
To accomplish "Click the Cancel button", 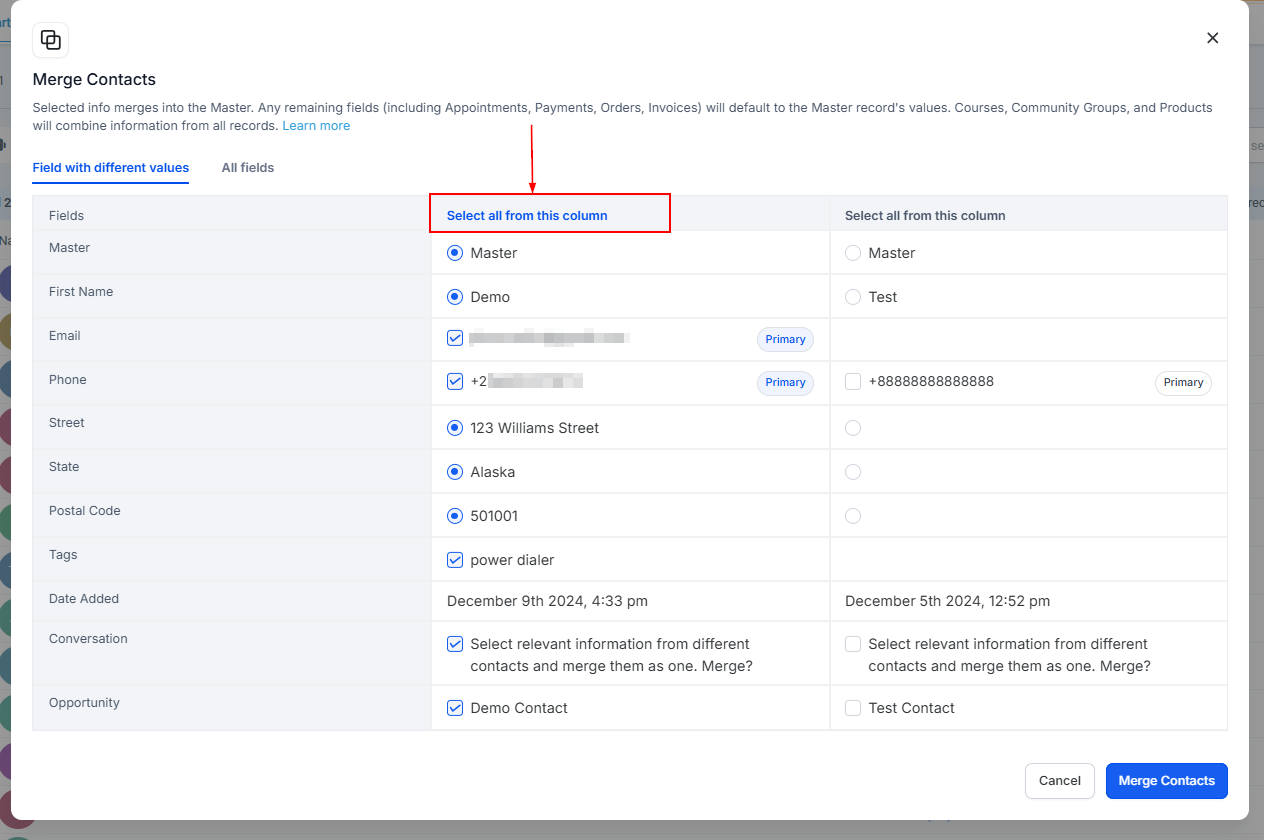I will click(1060, 781).
